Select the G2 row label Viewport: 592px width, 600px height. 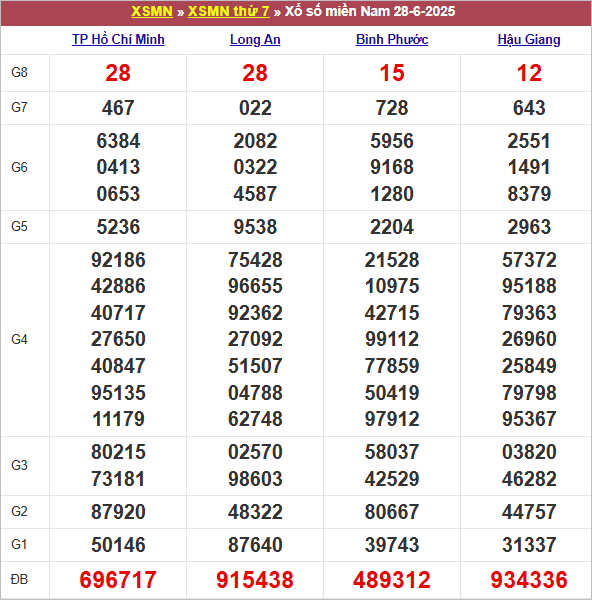click(20, 511)
